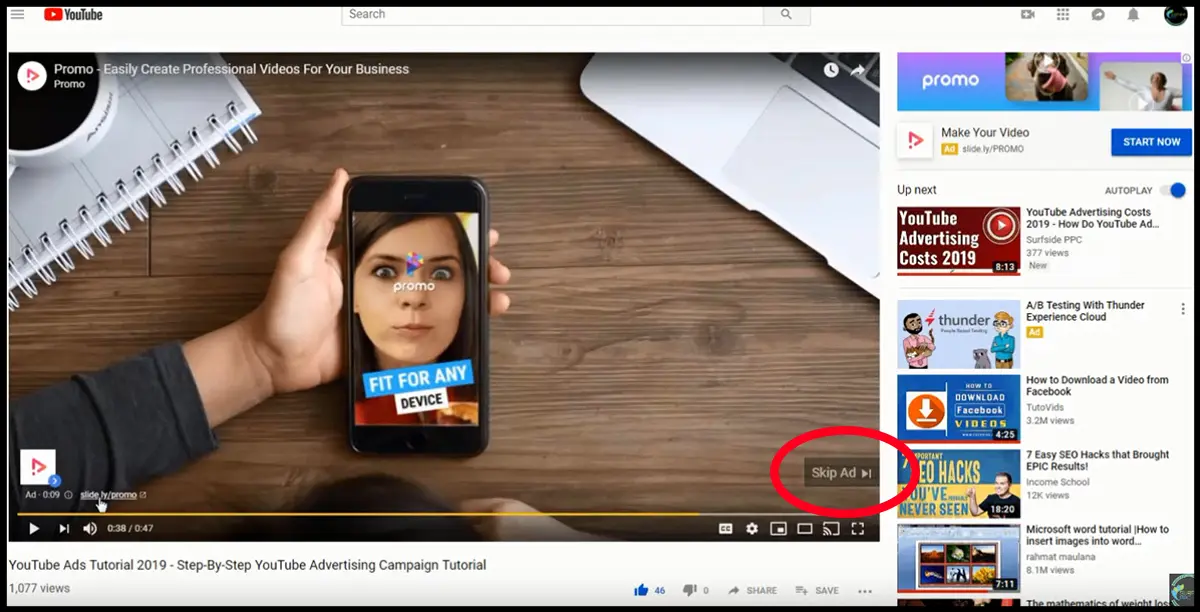Open the more actions three-dot menu

(865, 591)
